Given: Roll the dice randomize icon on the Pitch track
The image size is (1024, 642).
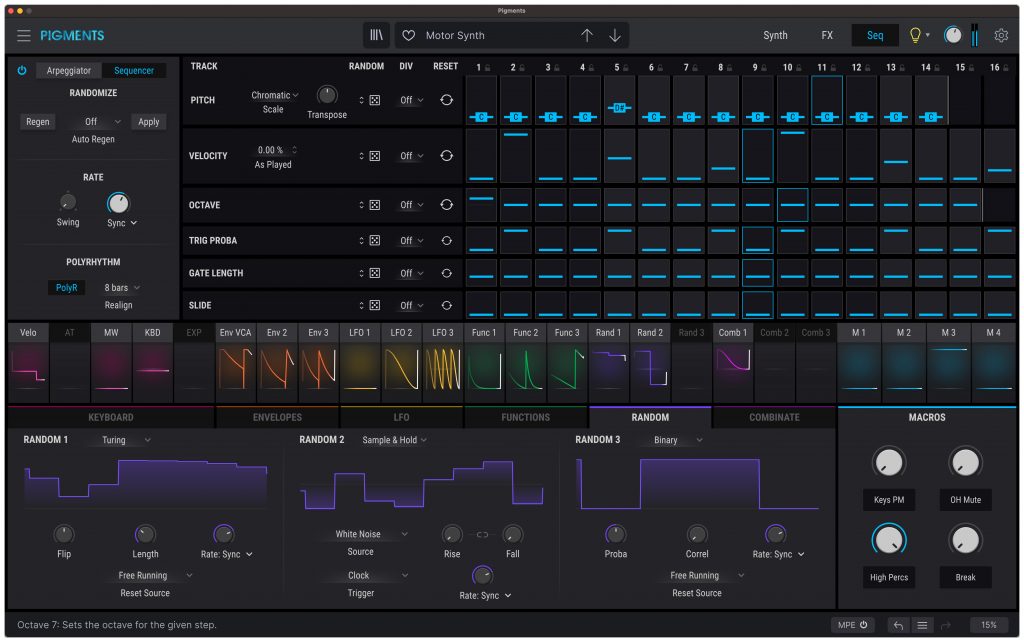Looking at the screenshot, I should point(374,98).
